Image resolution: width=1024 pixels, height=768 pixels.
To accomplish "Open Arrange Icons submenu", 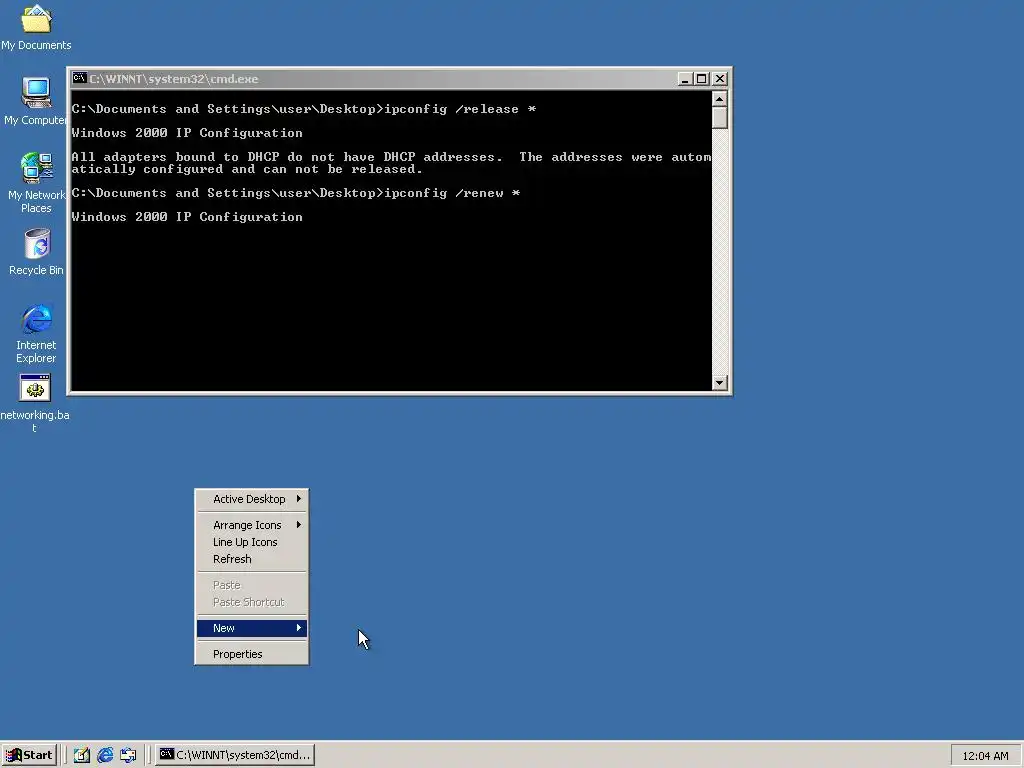I will 251,525.
